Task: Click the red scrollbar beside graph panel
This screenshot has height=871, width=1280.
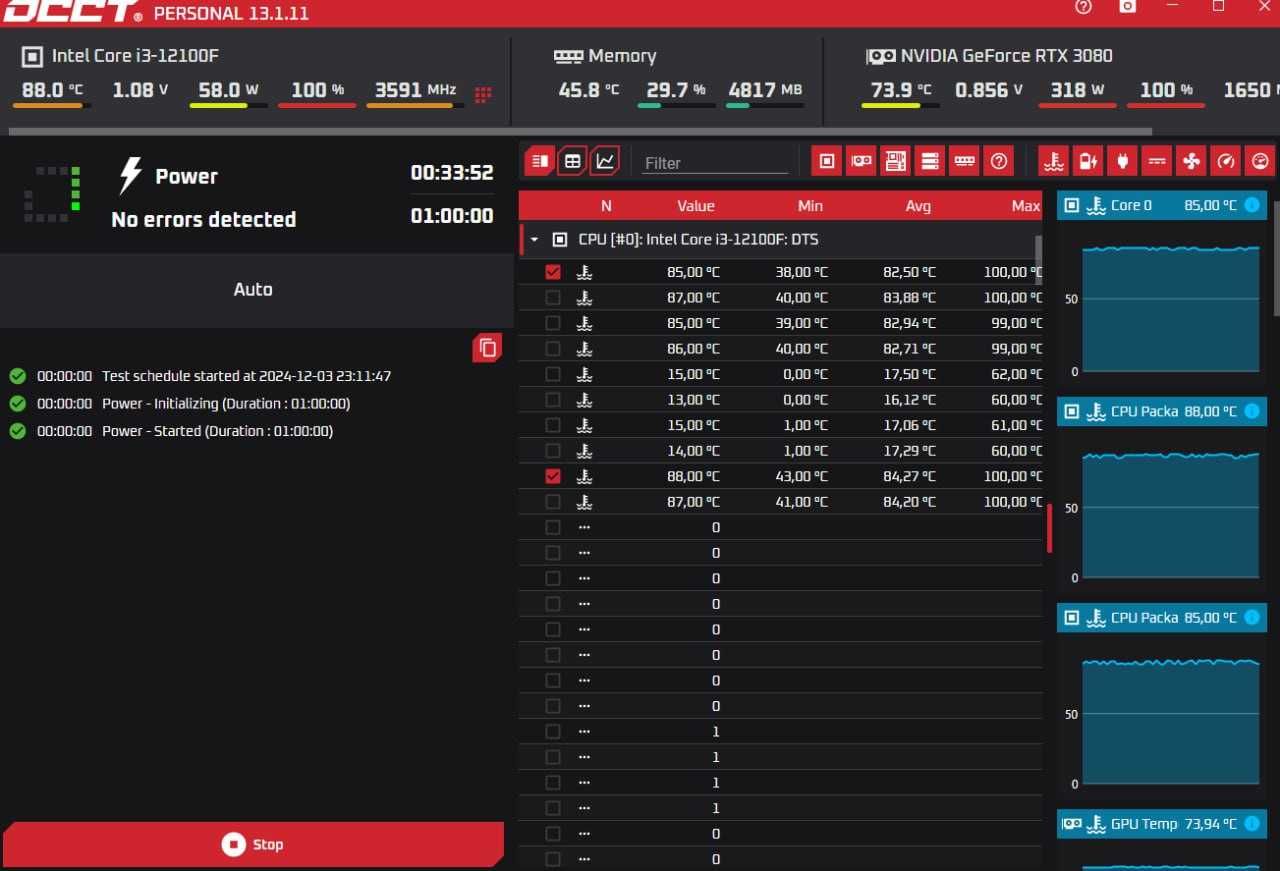Action: point(1049,528)
